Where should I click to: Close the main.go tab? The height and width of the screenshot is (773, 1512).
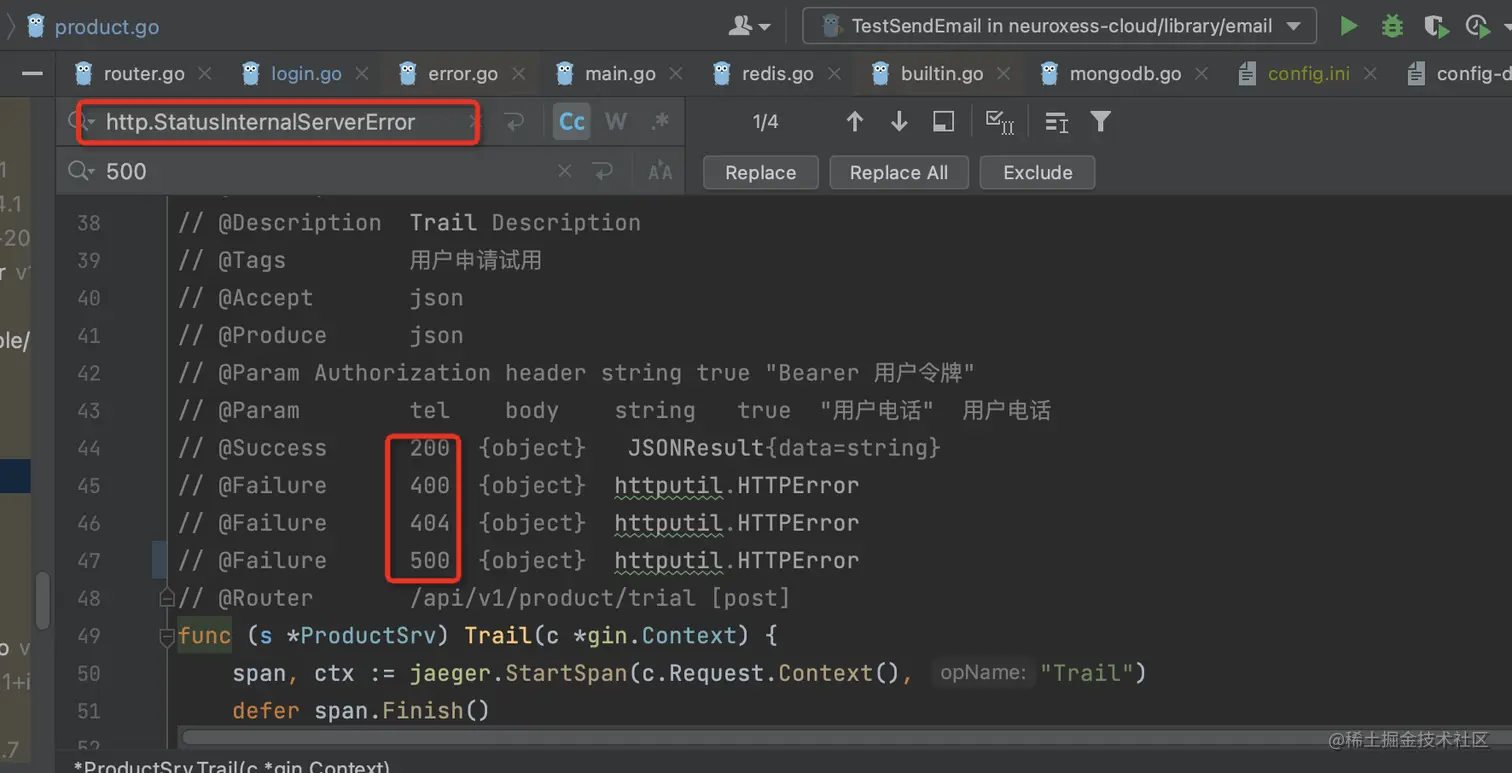[x=676, y=74]
